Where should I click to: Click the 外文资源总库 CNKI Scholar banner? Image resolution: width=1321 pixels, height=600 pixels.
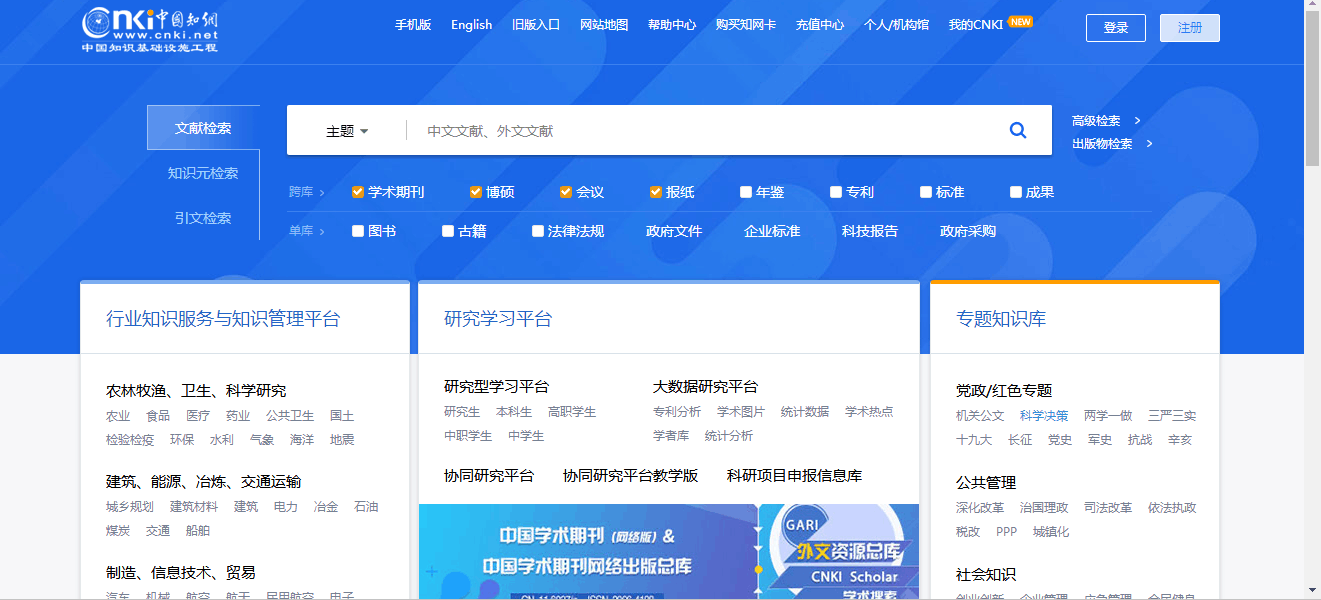click(x=840, y=552)
